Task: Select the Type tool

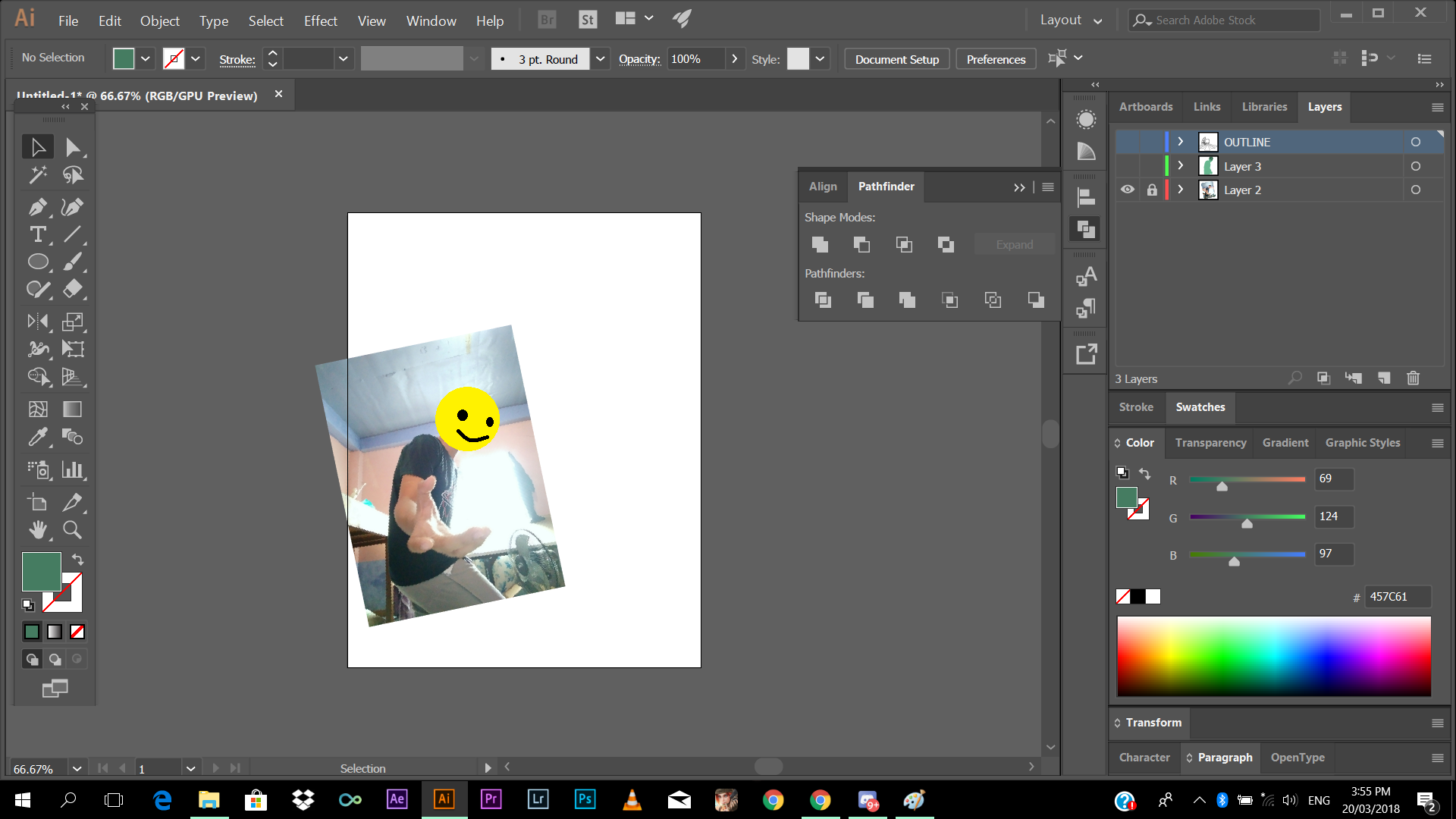Action: coord(37,234)
